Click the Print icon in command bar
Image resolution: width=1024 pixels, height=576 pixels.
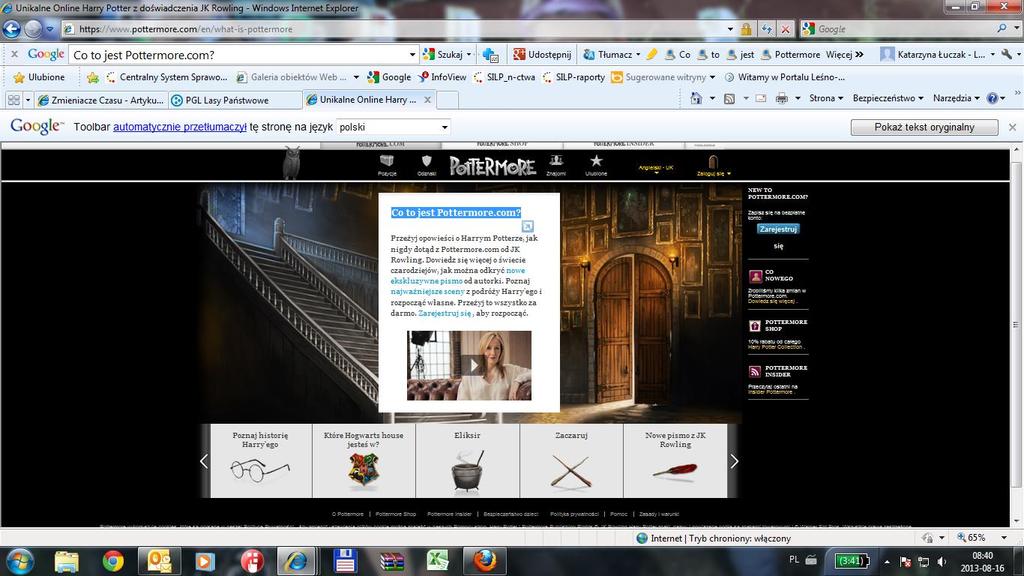pos(782,98)
